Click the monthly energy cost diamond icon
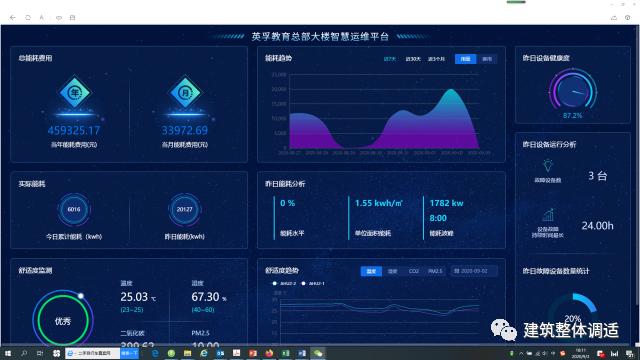640x360 pixels. (x=185, y=93)
